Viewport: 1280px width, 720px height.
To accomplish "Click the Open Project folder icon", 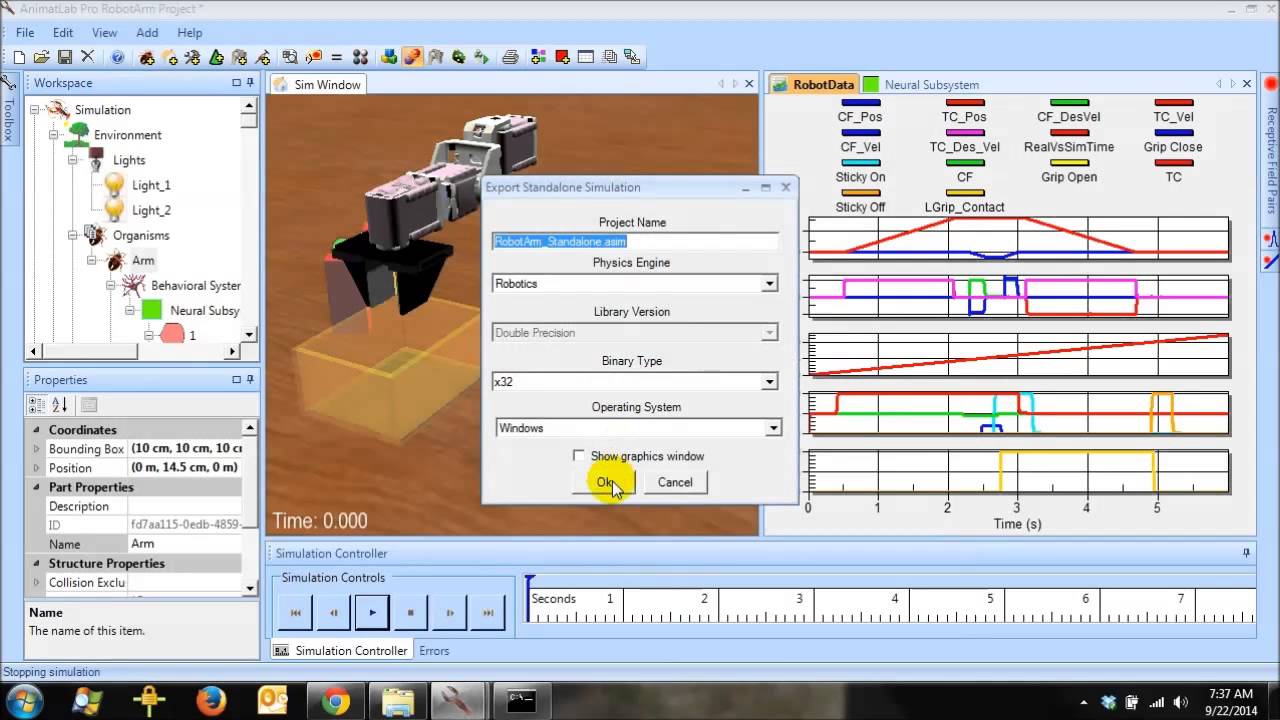I will coord(42,58).
